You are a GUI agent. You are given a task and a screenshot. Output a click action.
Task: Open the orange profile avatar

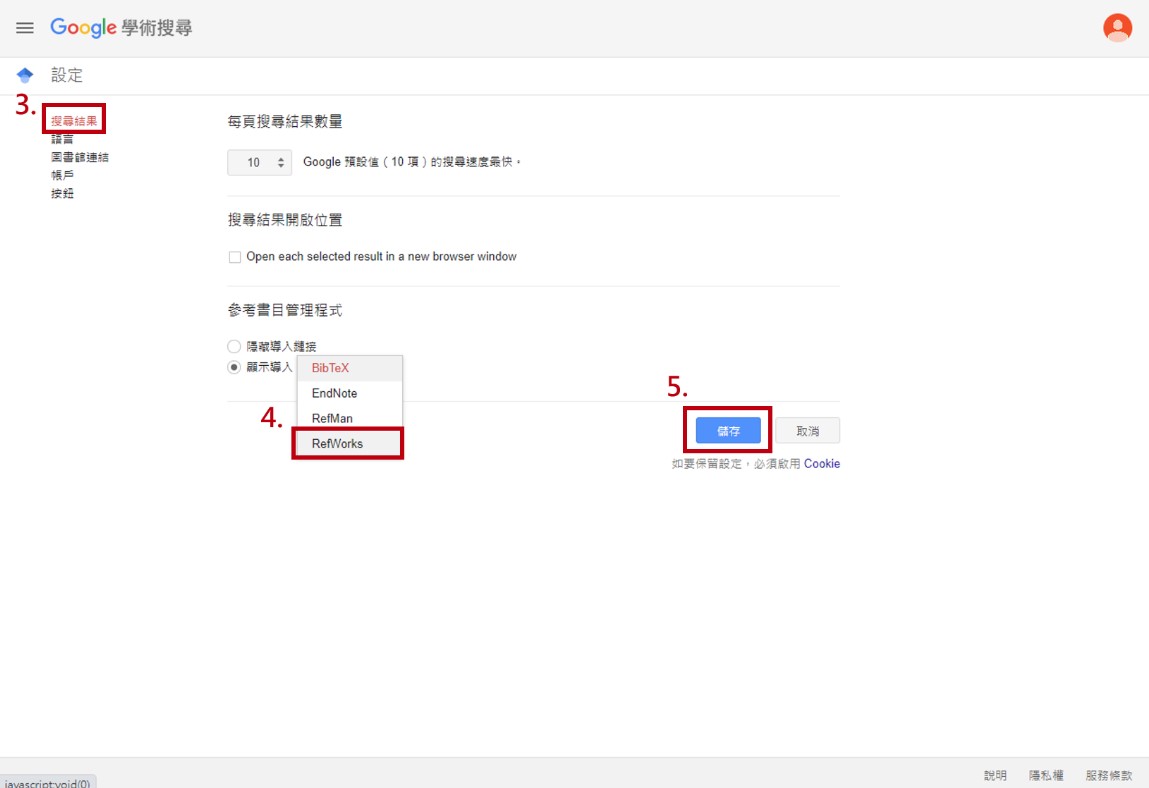(1117, 28)
